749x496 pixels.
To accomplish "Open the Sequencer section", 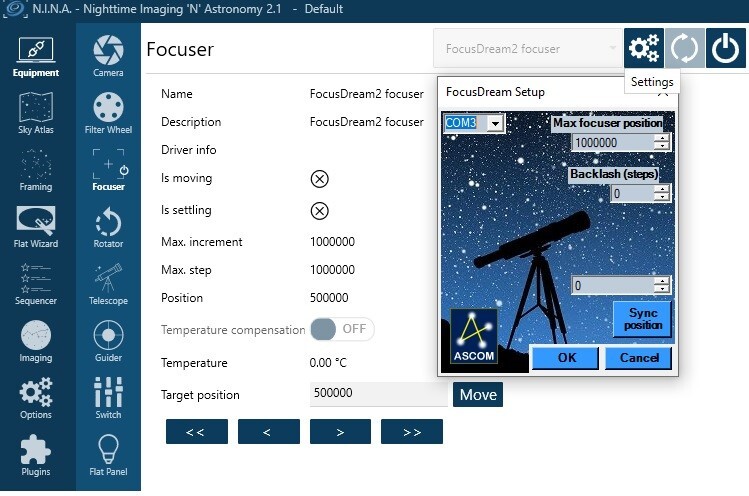I will 36,284.
